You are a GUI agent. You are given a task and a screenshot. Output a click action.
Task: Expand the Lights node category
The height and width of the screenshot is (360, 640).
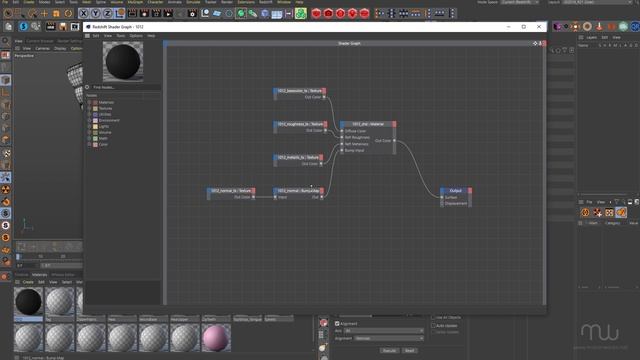tap(89, 127)
